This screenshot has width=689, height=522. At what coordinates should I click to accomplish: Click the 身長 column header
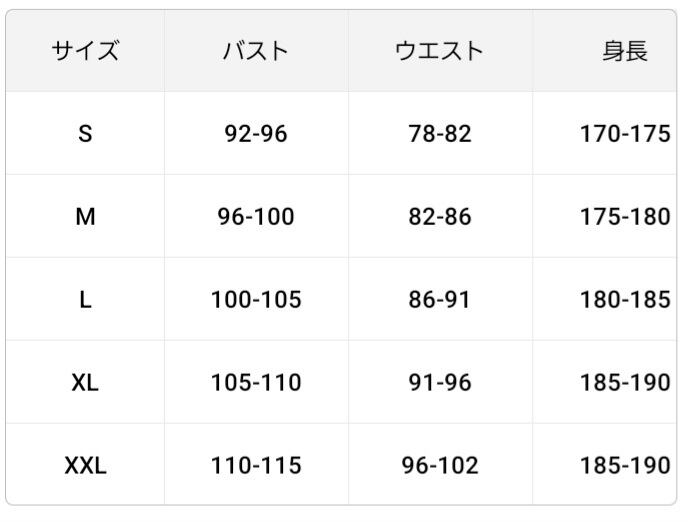624,51
